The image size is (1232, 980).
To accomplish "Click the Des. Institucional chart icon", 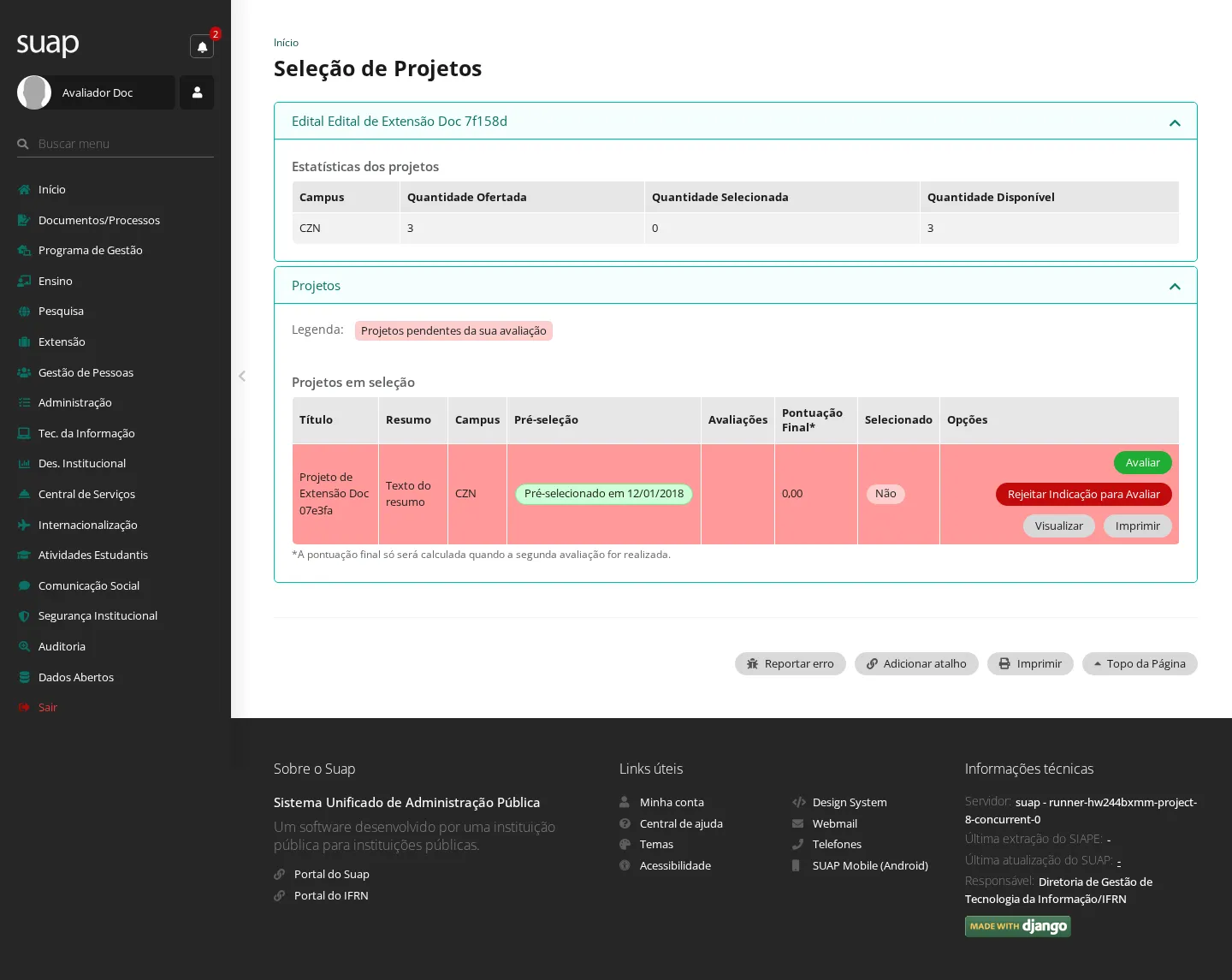I will [24, 464].
